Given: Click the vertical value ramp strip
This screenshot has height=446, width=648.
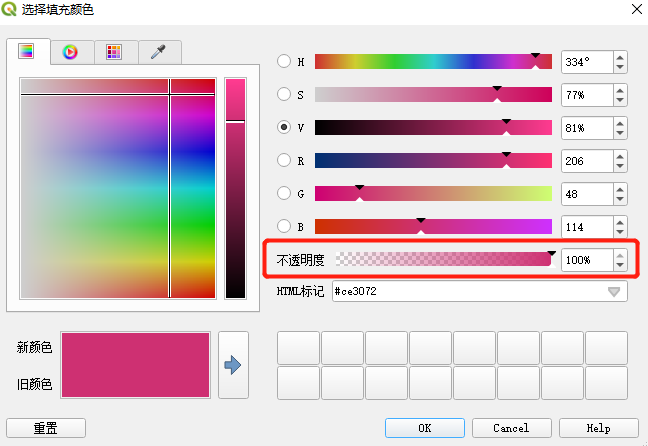Looking at the screenshot, I should (x=236, y=188).
